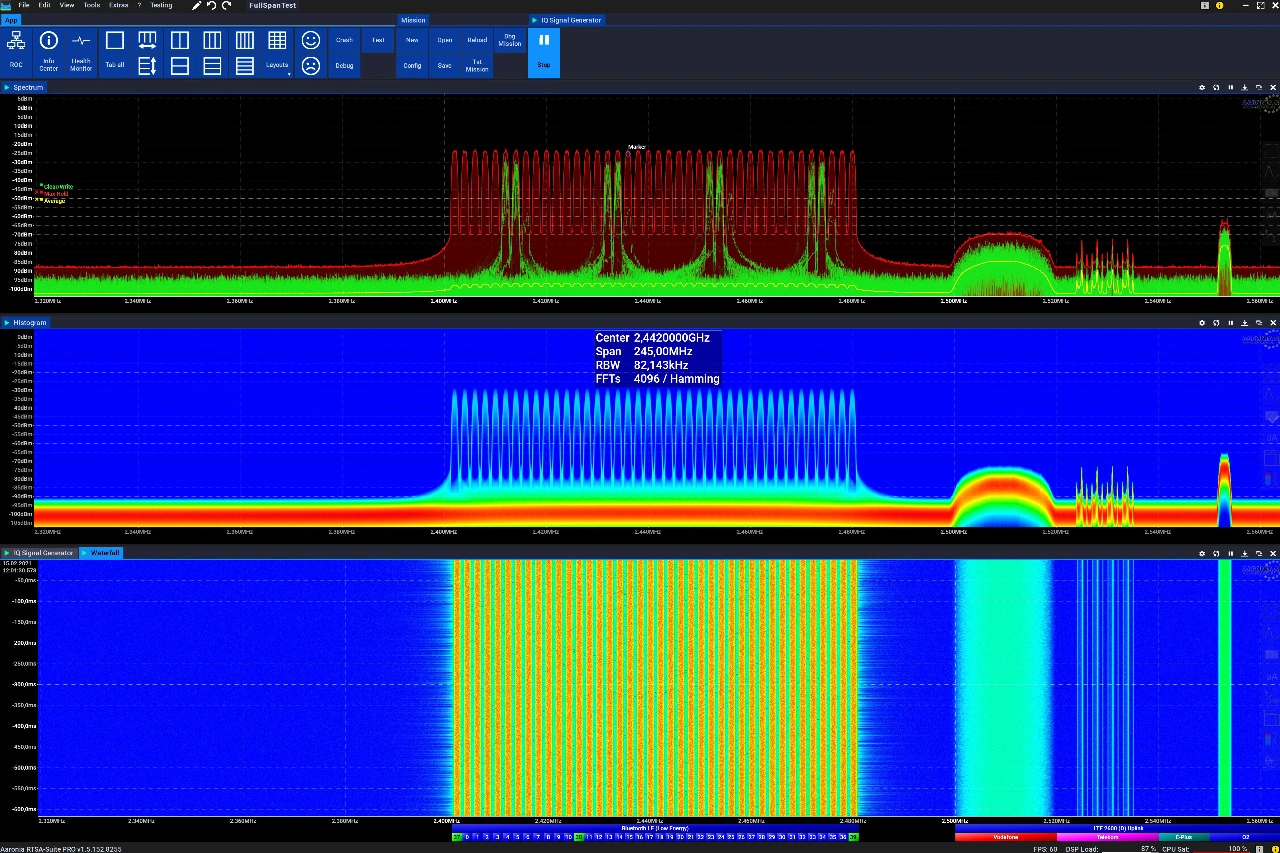Expand the Layouts dropdown

click(278, 66)
